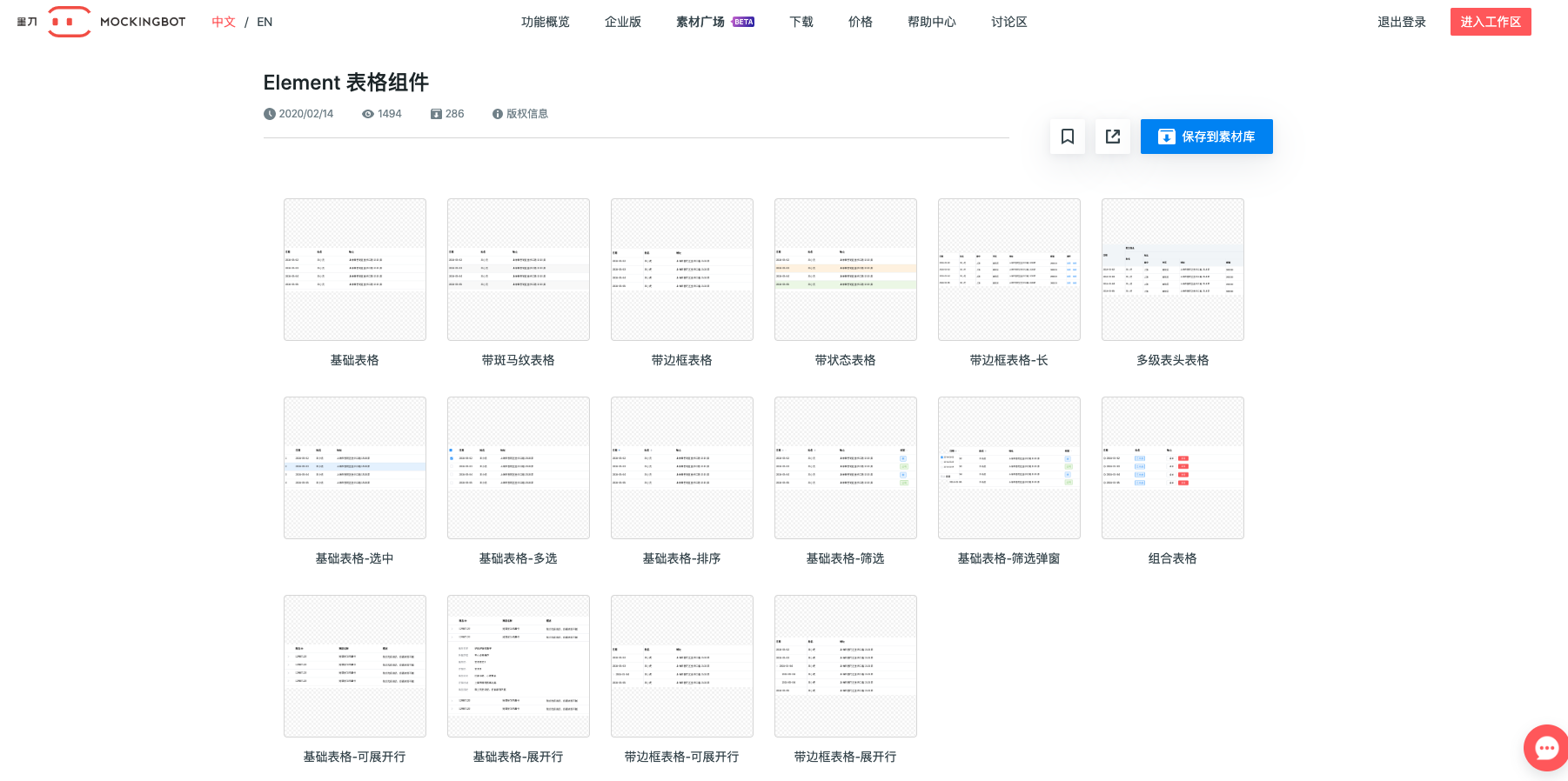The image size is (1568, 781).
Task: Open the 带边框表格-可展开行 thumbnail
Action: (x=682, y=666)
